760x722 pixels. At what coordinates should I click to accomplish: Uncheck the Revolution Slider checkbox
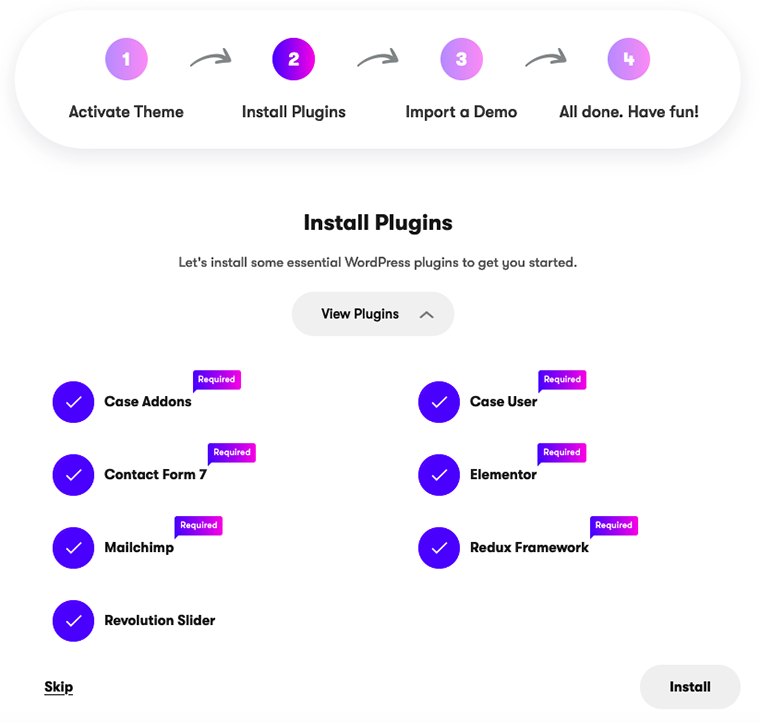pos(73,621)
